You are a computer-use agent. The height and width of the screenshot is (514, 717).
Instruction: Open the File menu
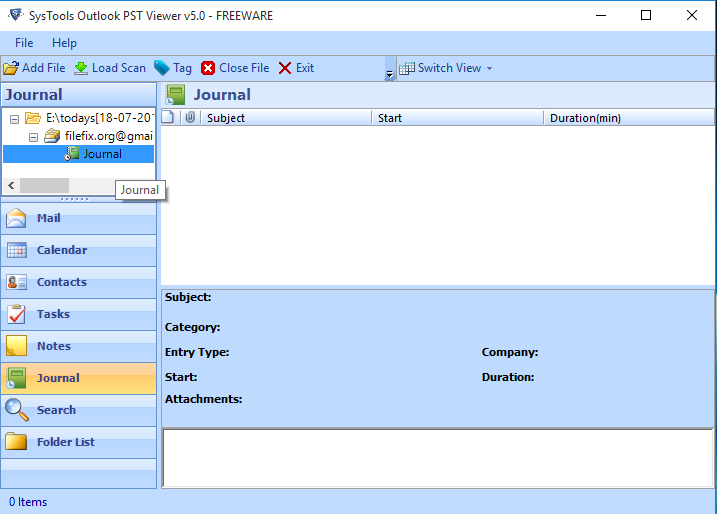(24, 43)
